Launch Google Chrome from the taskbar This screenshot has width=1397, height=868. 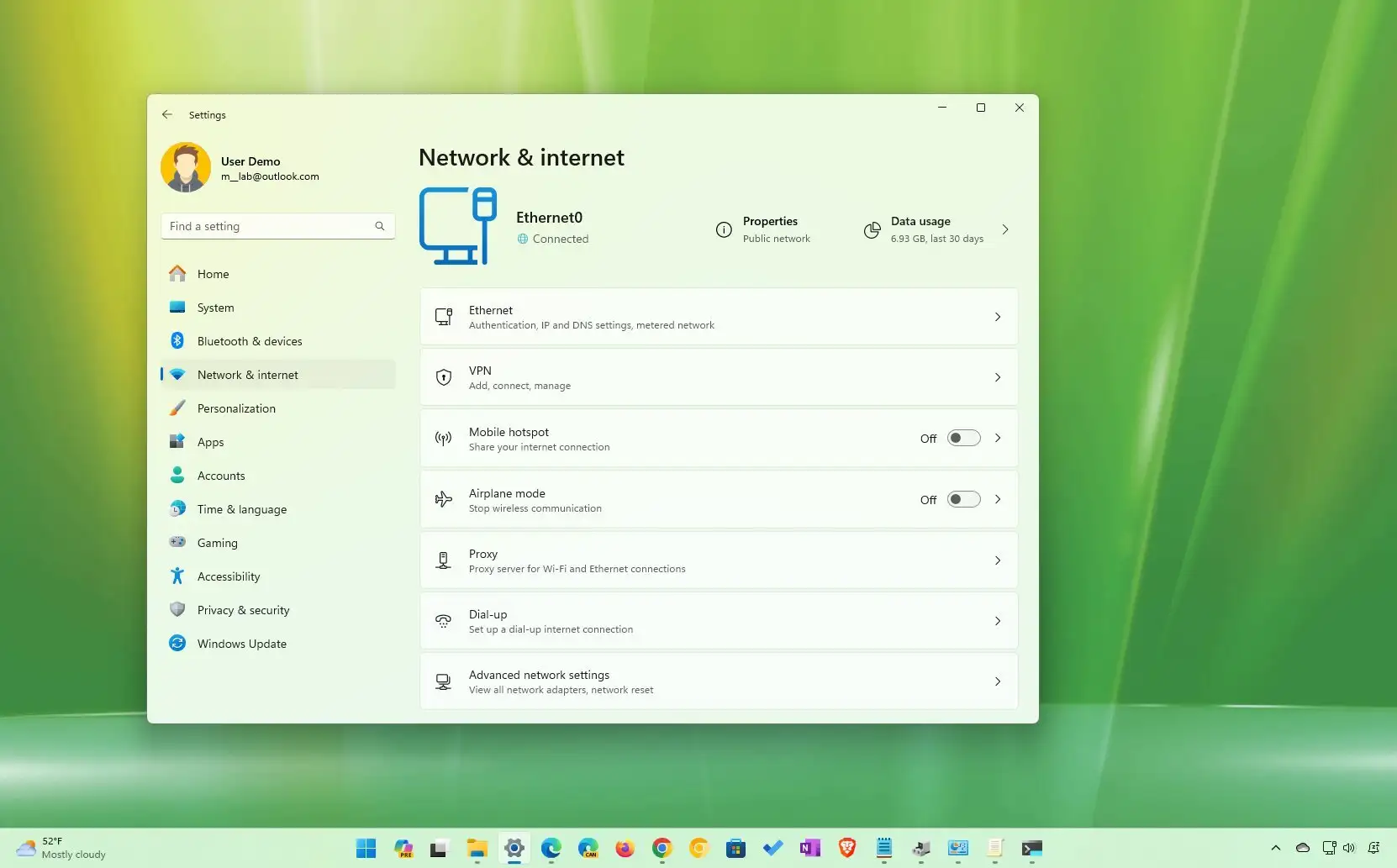(x=662, y=849)
